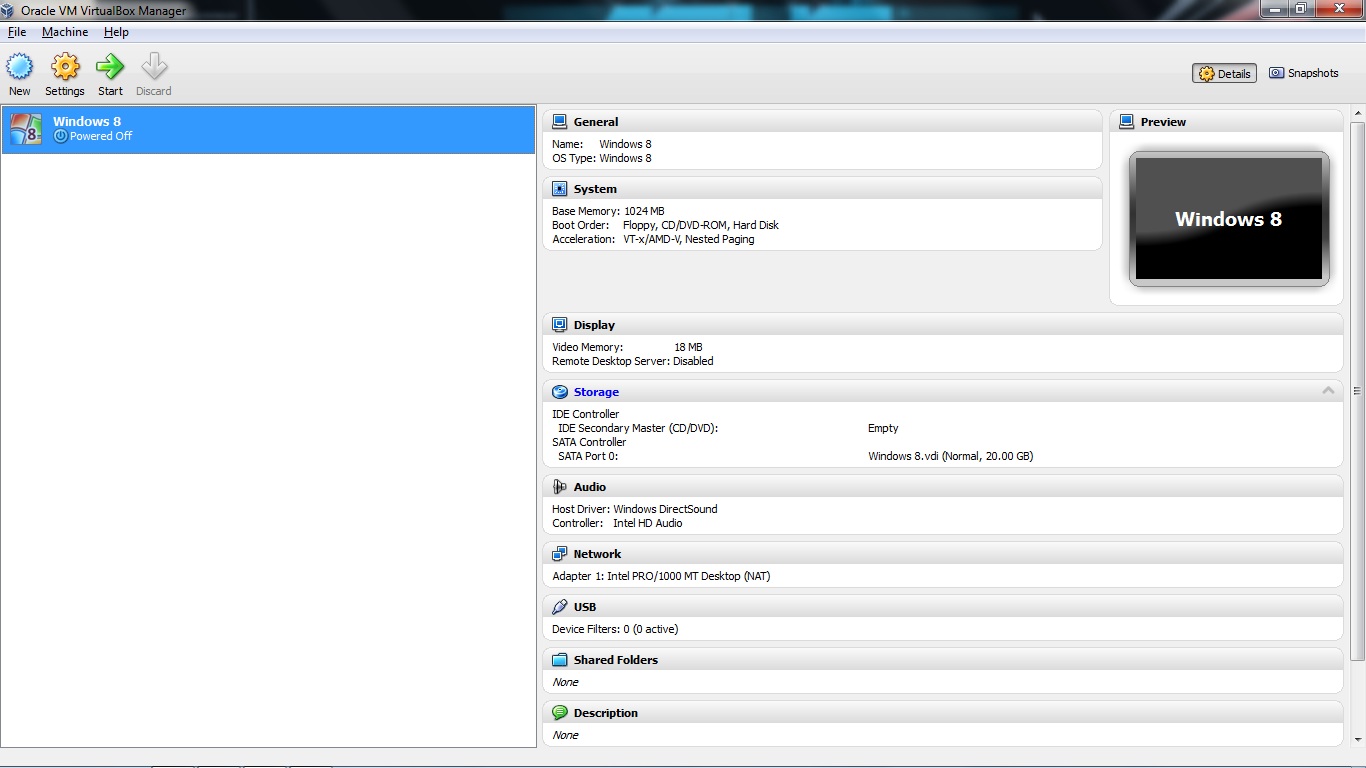Click the Name Windows 8 line in General

pyautogui.click(x=602, y=144)
